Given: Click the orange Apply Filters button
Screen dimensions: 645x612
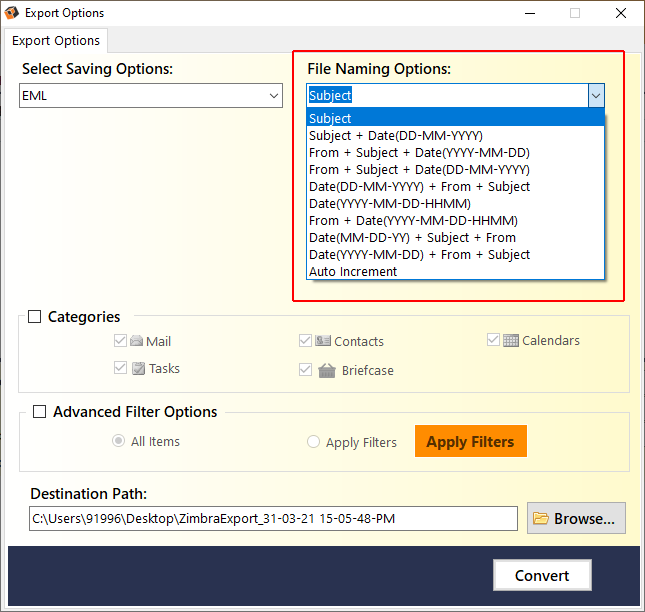Looking at the screenshot, I should click(471, 441).
